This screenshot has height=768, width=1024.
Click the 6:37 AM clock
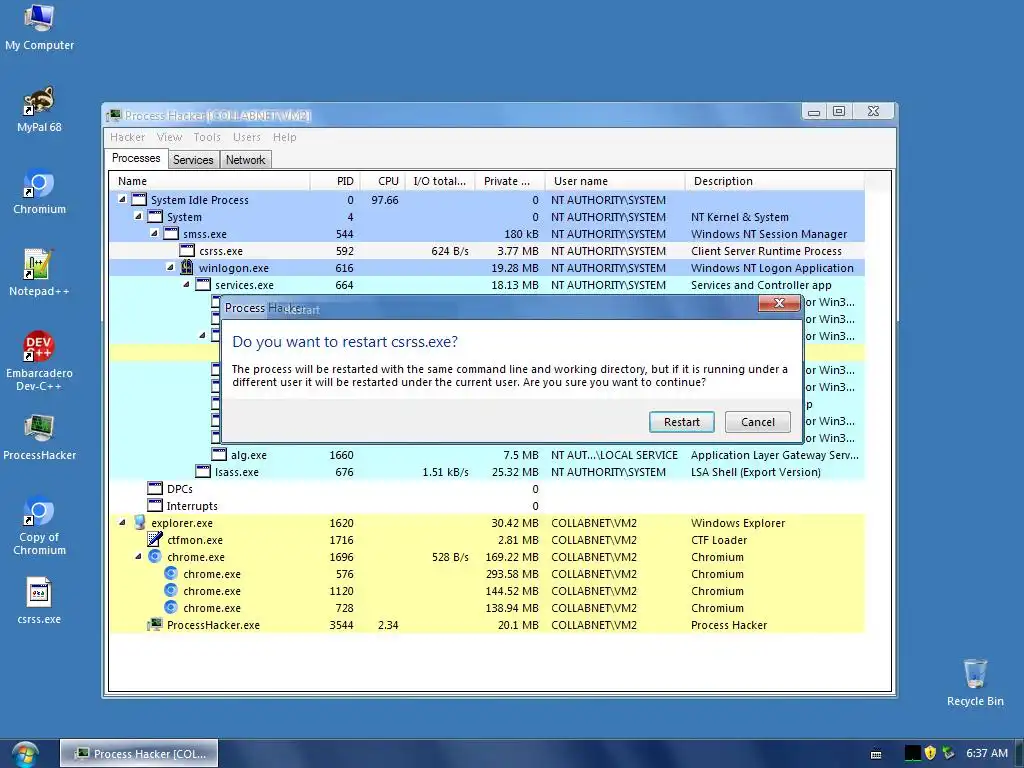point(987,753)
